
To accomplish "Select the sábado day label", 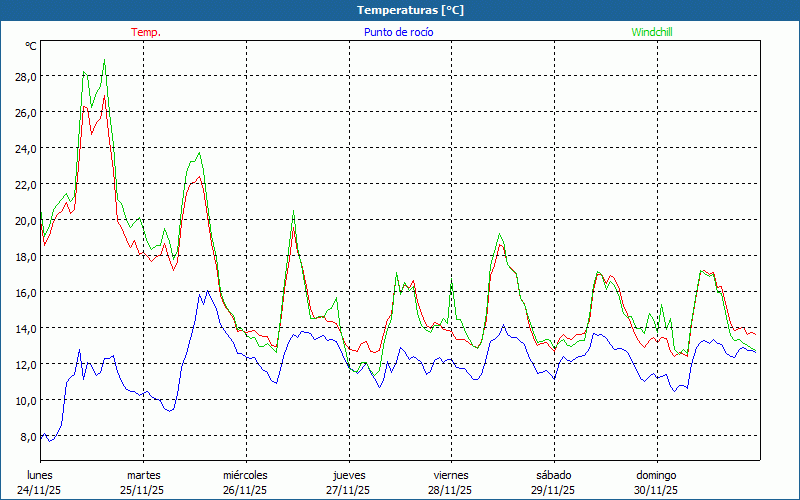I will click(553, 475).
